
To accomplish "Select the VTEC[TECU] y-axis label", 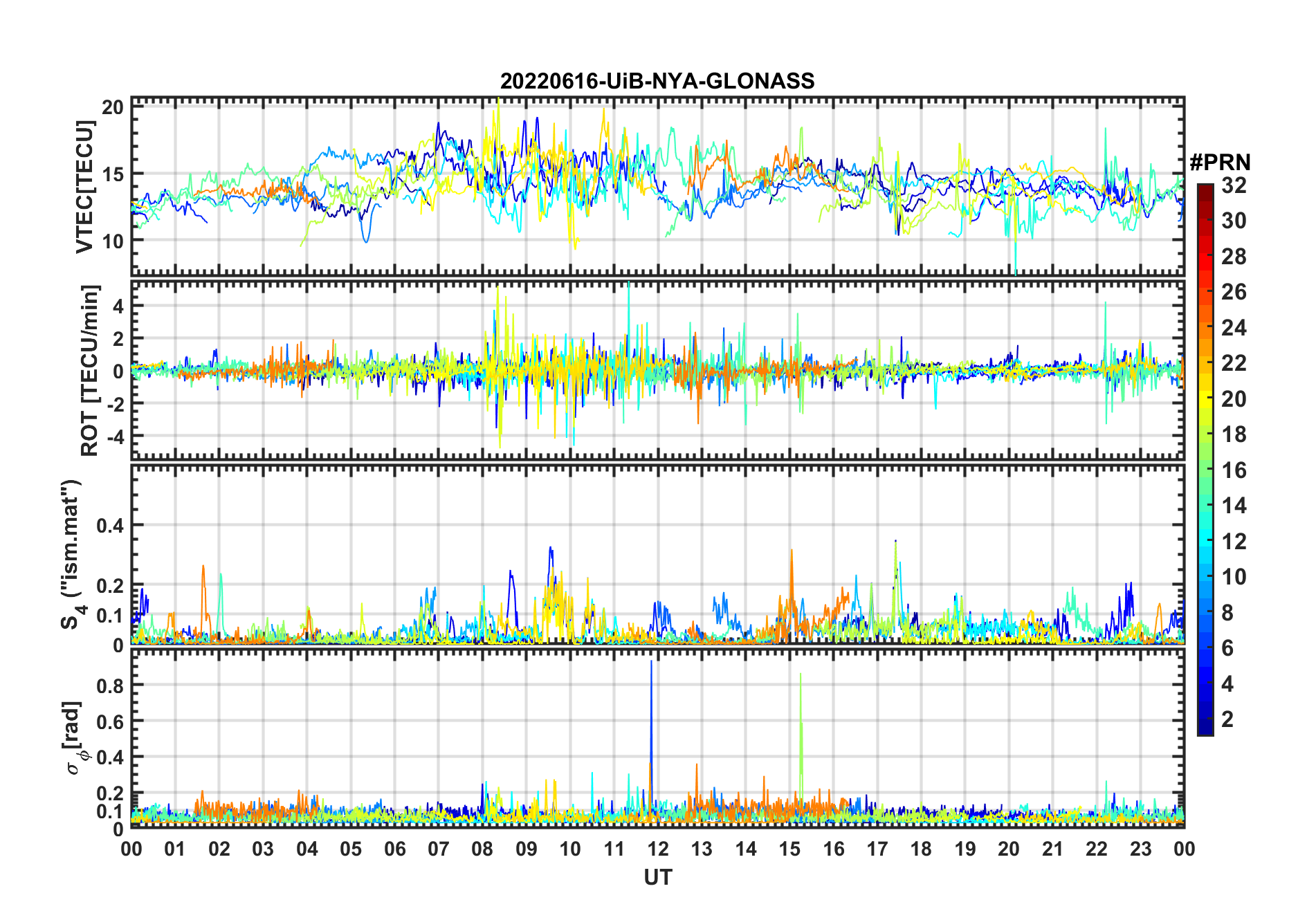I will [84, 187].
